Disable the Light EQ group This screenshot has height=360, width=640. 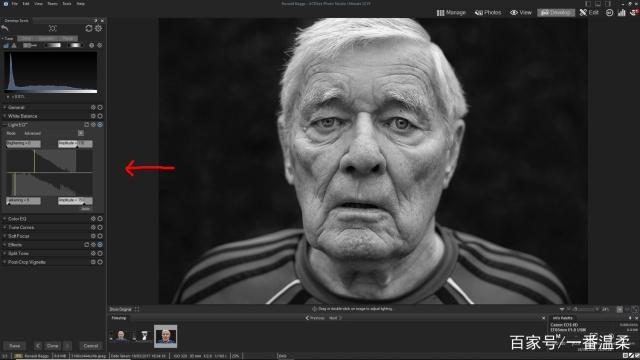click(100, 124)
